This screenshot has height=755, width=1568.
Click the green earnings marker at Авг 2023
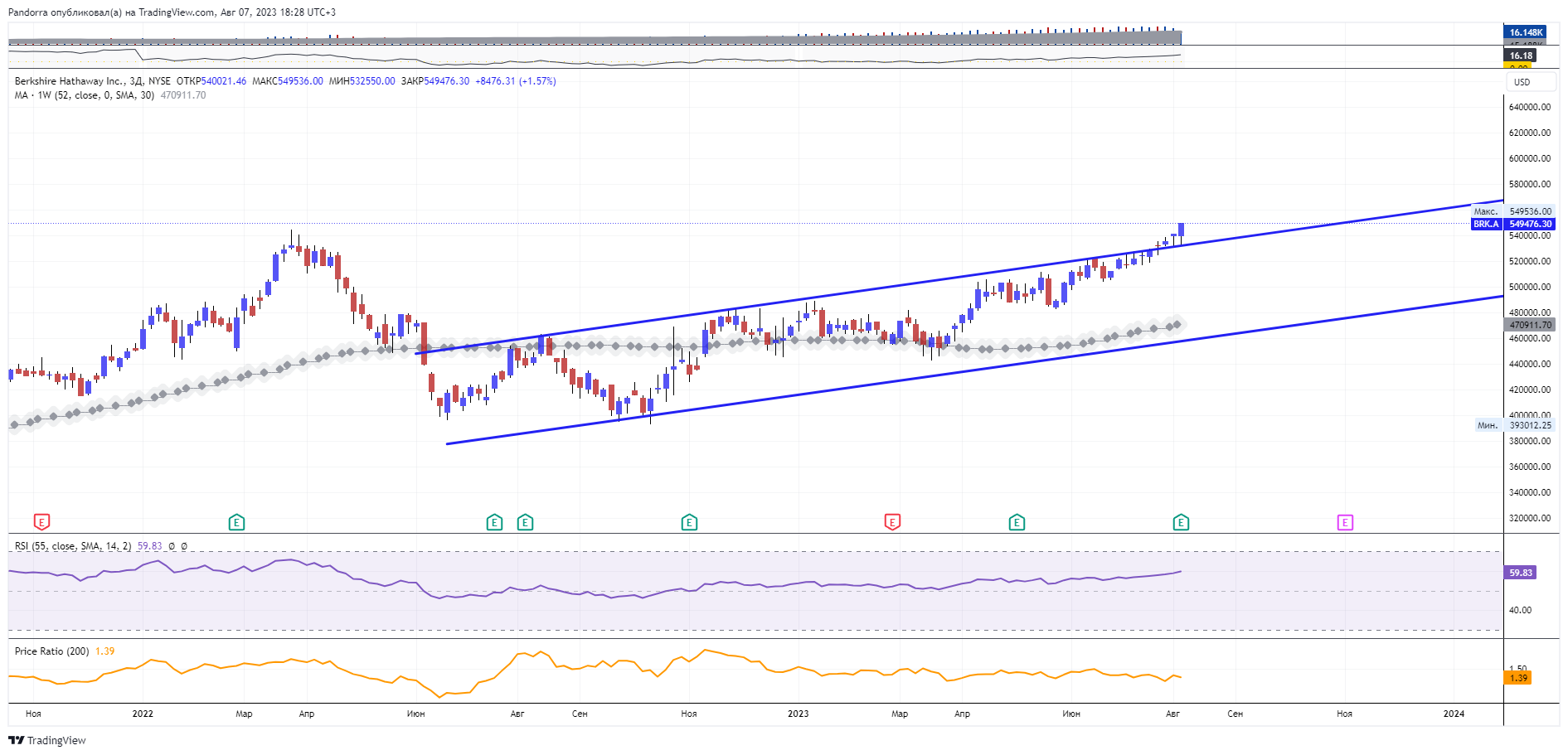coord(1181,522)
